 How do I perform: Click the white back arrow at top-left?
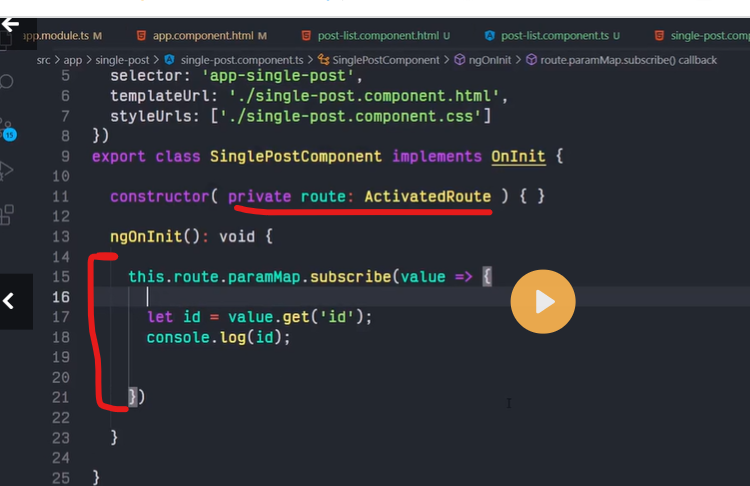pyautogui.click(x=11, y=23)
